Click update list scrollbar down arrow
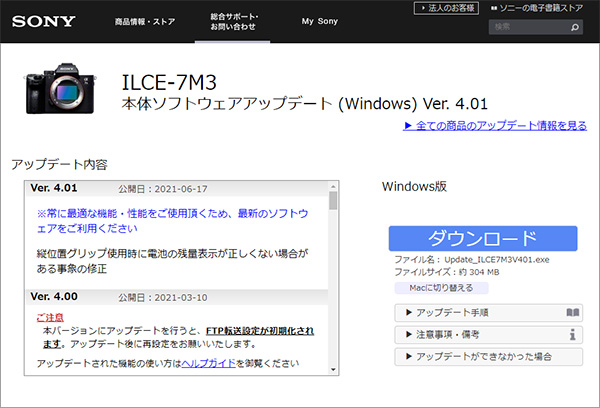The width and height of the screenshot is (600, 408). click(333, 369)
